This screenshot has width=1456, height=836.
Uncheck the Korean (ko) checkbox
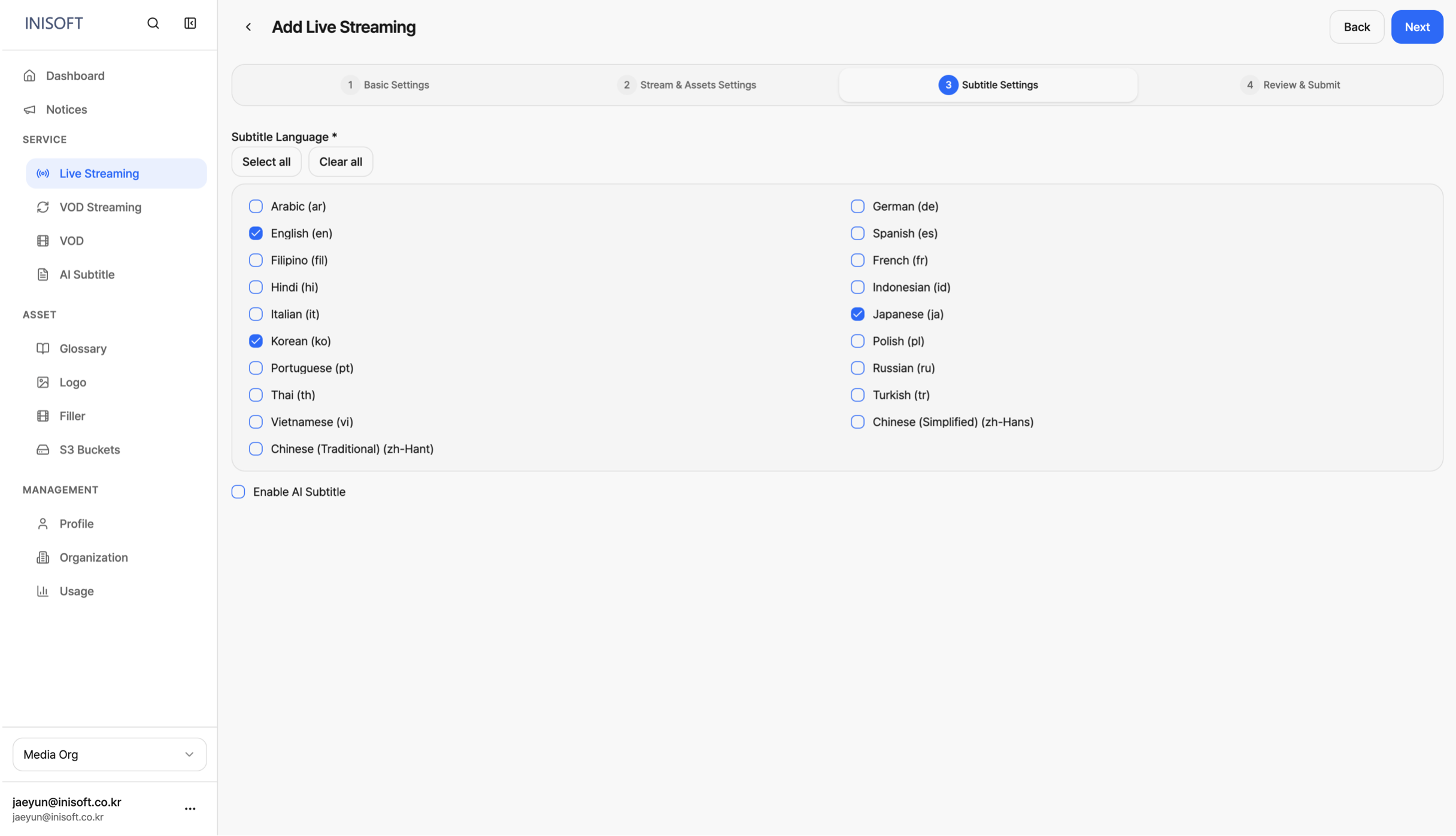tap(256, 341)
